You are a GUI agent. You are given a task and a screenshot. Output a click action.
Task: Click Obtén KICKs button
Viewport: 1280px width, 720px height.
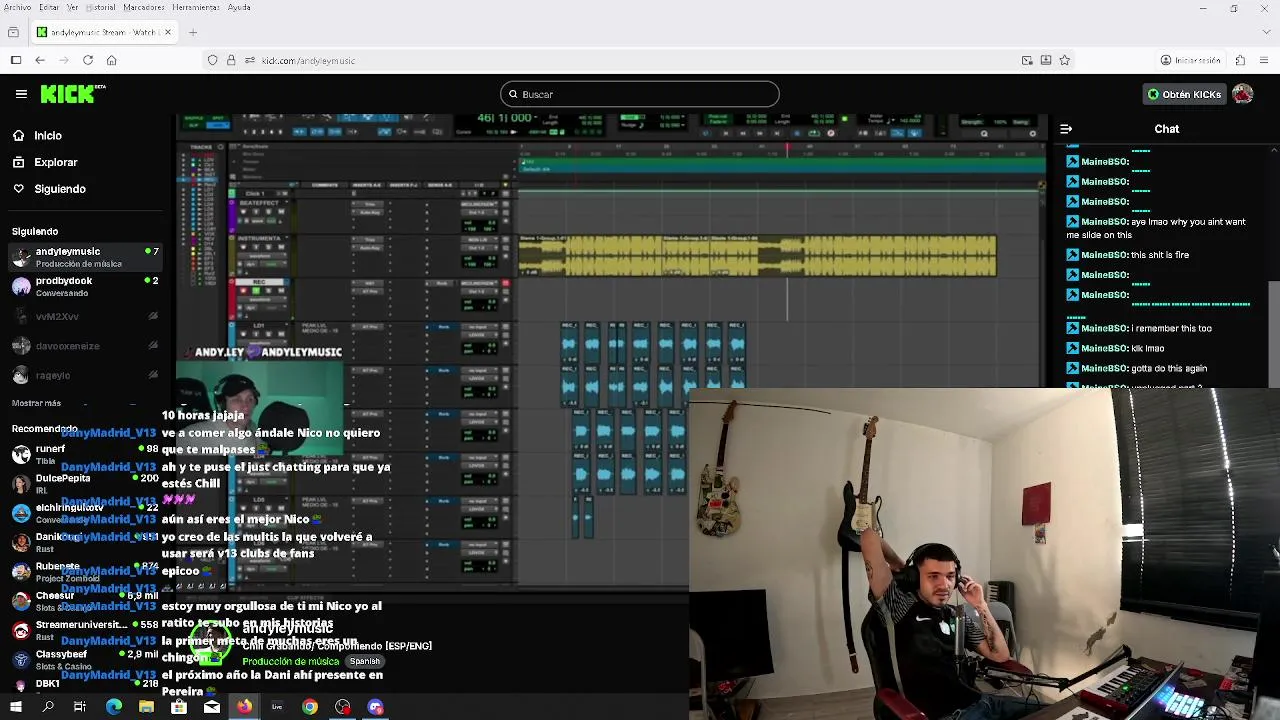[x=1185, y=94]
